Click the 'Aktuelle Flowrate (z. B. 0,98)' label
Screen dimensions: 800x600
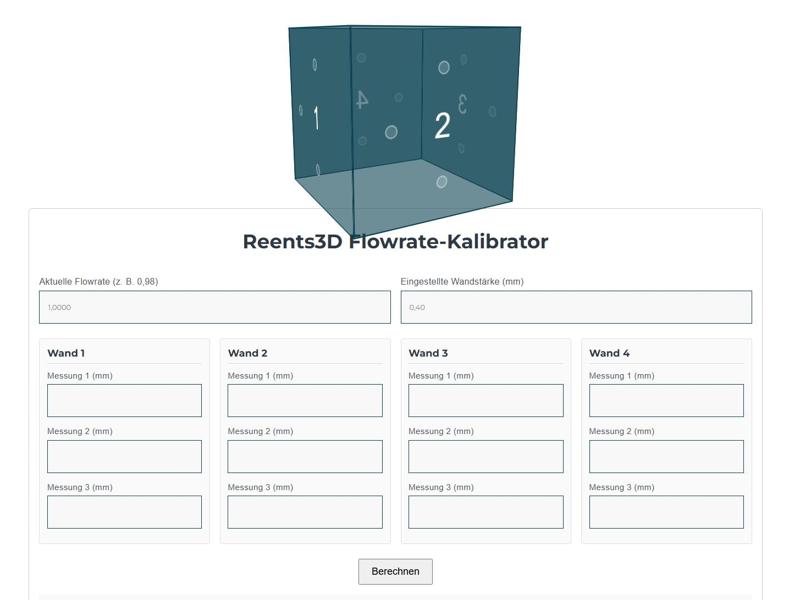98,282
